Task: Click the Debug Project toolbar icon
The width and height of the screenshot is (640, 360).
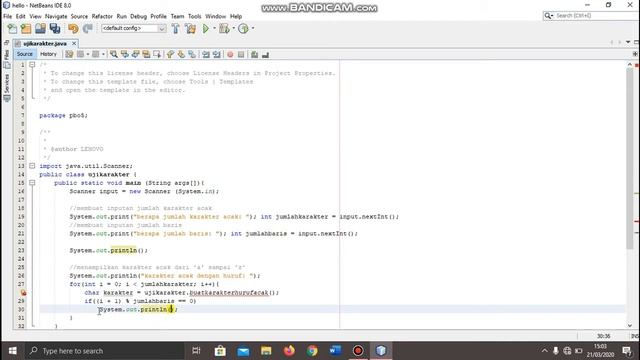Action: [224, 29]
